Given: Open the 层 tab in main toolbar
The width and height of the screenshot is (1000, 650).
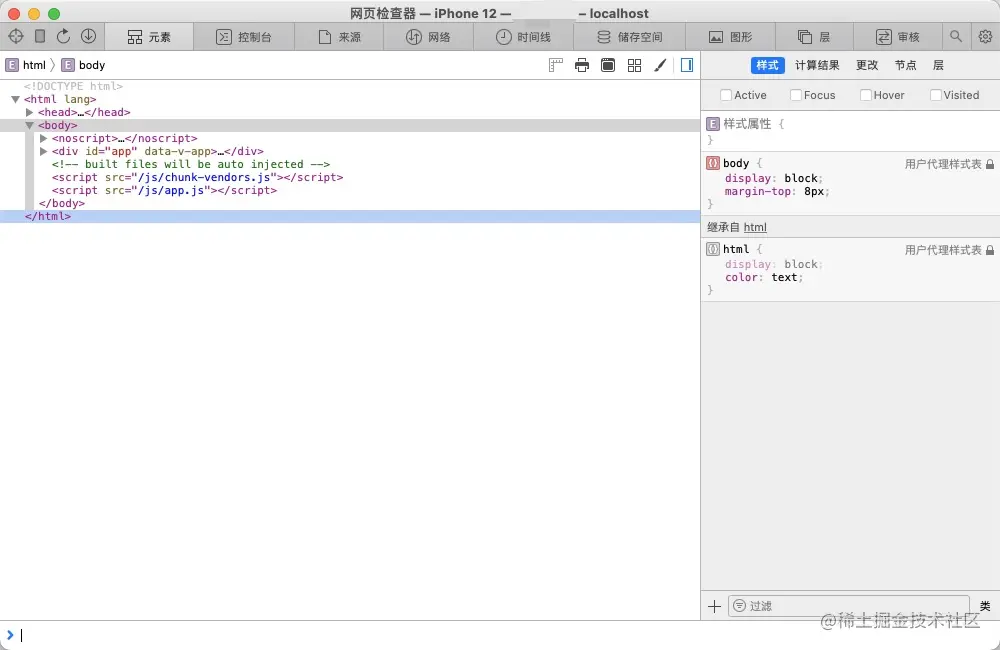Looking at the screenshot, I should click(x=814, y=37).
